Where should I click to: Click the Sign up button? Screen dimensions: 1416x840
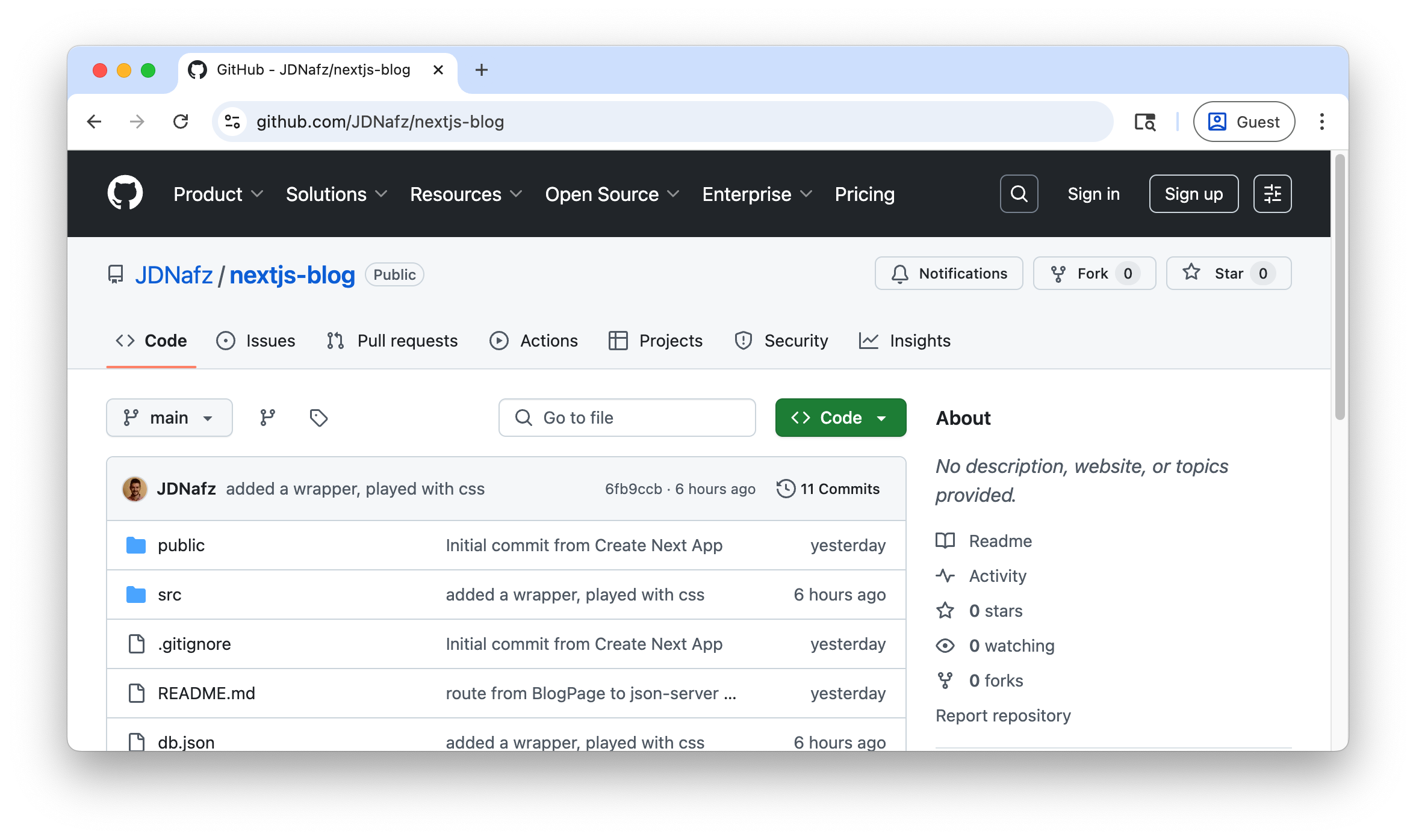click(x=1193, y=194)
